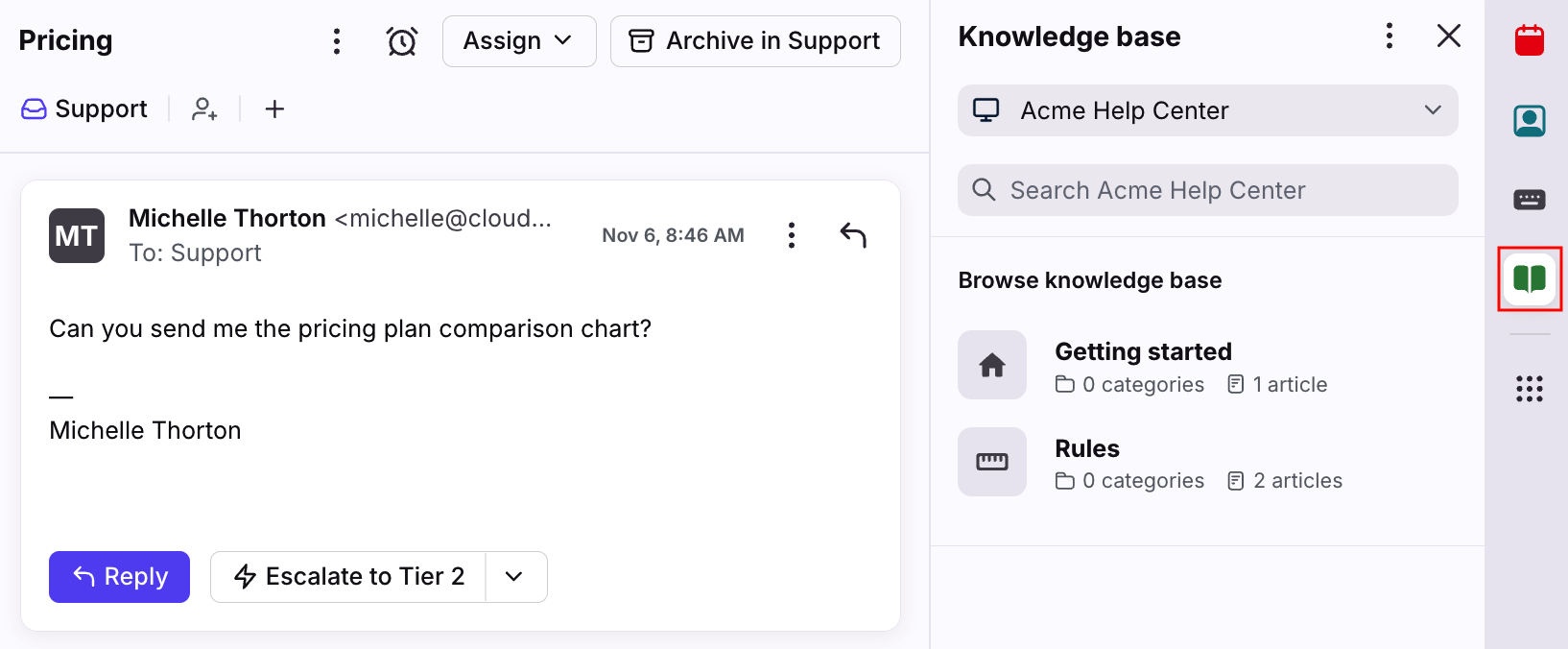Viewport: 1568px width, 649px height.
Task: Click the Support inbox tag
Action: click(x=84, y=109)
